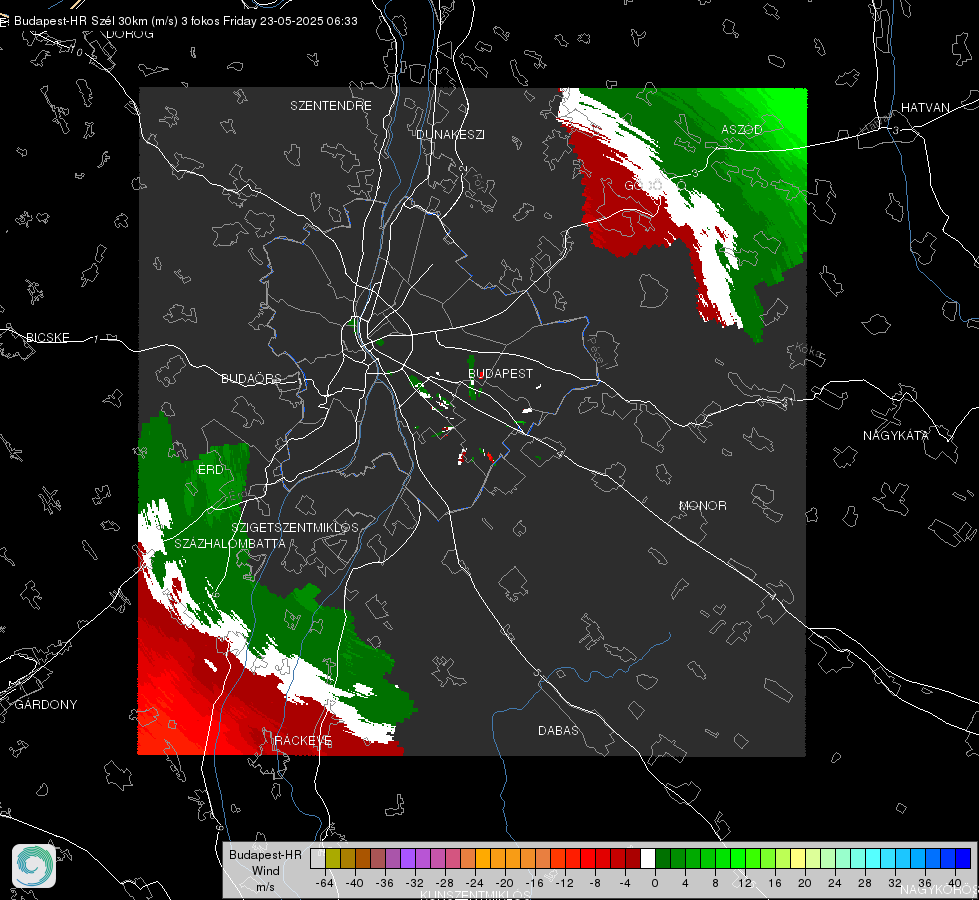The height and width of the screenshot is (900, 979).
Task: Click the -32 value on the legend scale
Action: tap(415, 883)
